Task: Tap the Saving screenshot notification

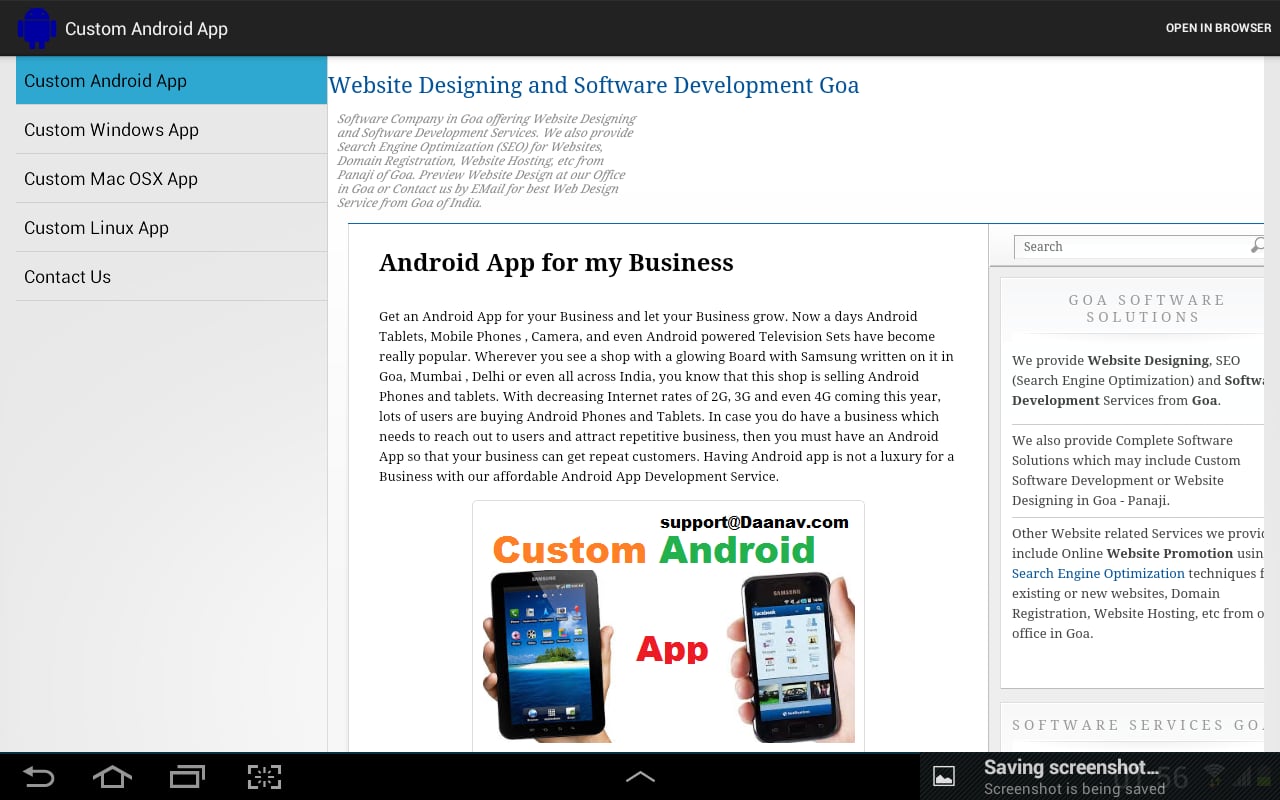Action: [1100, 776]
